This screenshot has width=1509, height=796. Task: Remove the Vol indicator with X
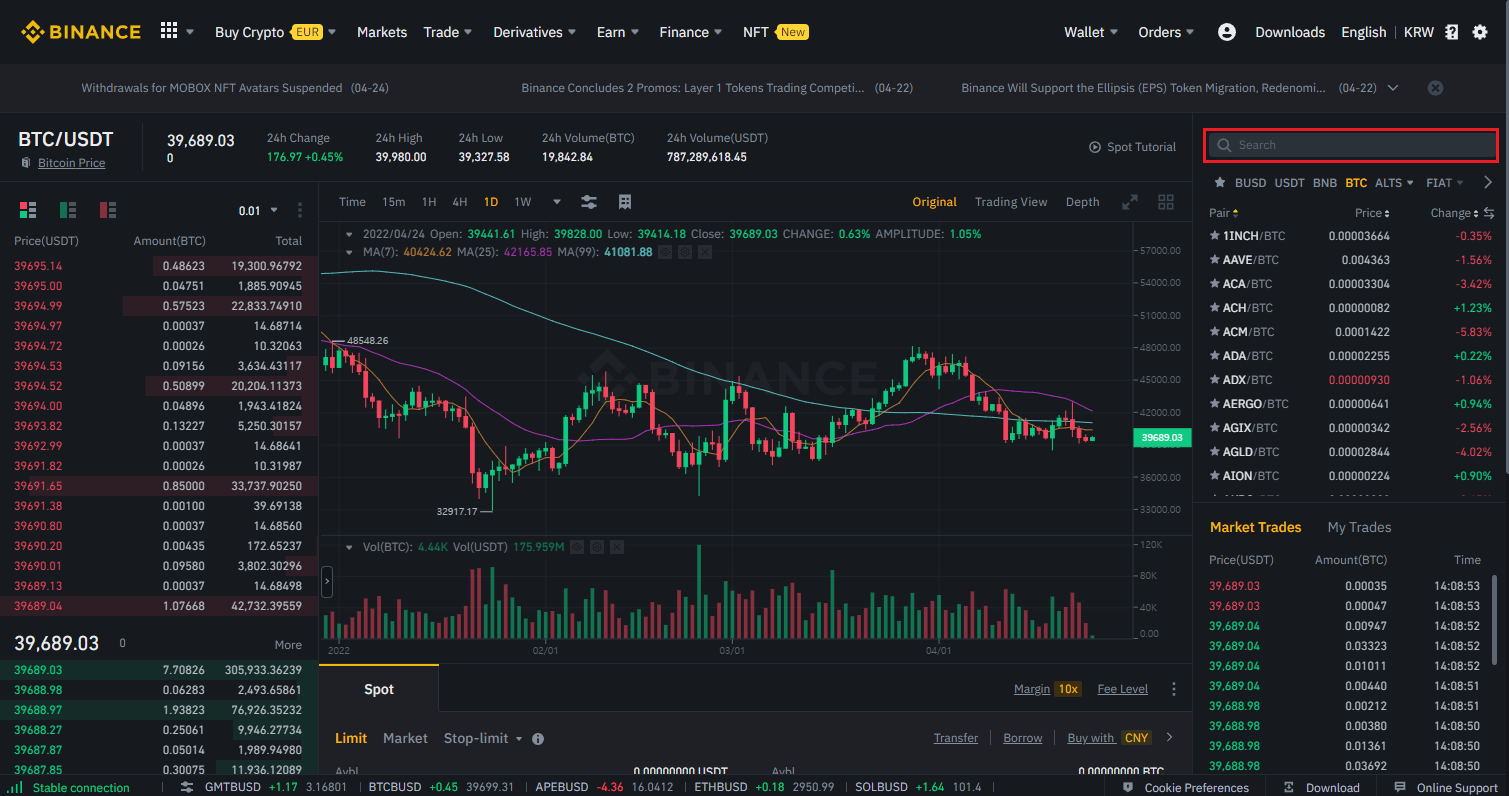pos(616,547)
